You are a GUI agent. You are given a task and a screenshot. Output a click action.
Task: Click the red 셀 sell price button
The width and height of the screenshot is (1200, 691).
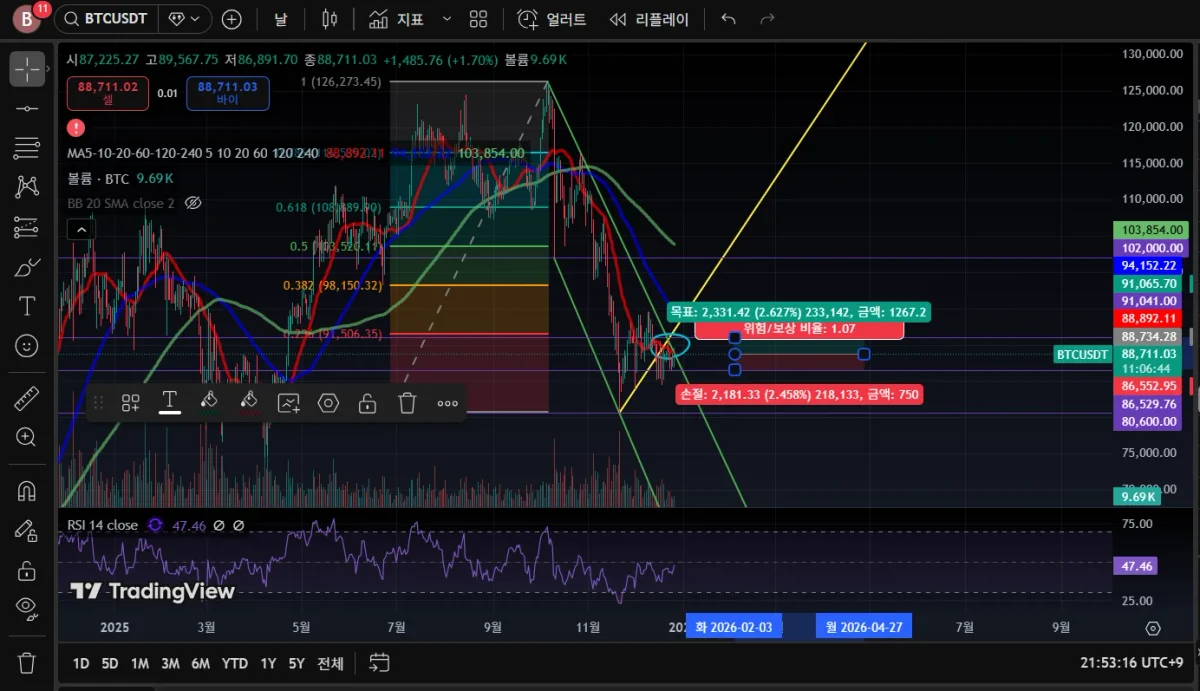(108, 94)
